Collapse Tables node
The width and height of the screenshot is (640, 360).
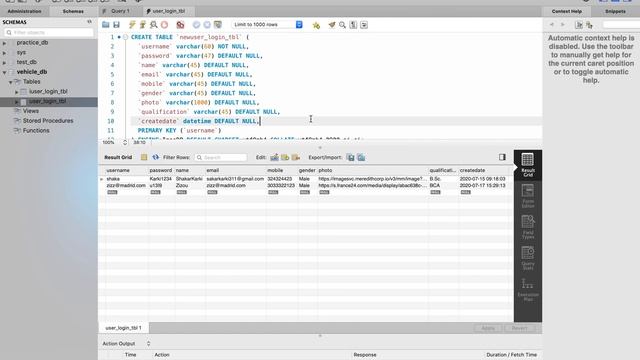point(11,82)
